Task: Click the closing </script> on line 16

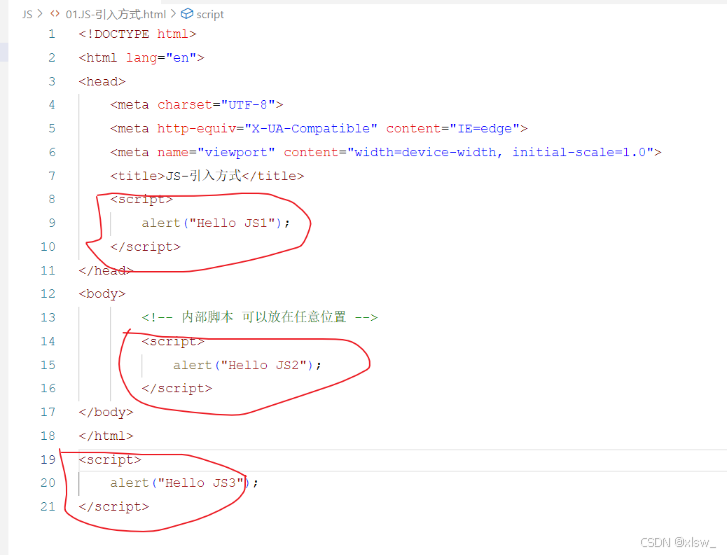Action: [177, 388]
